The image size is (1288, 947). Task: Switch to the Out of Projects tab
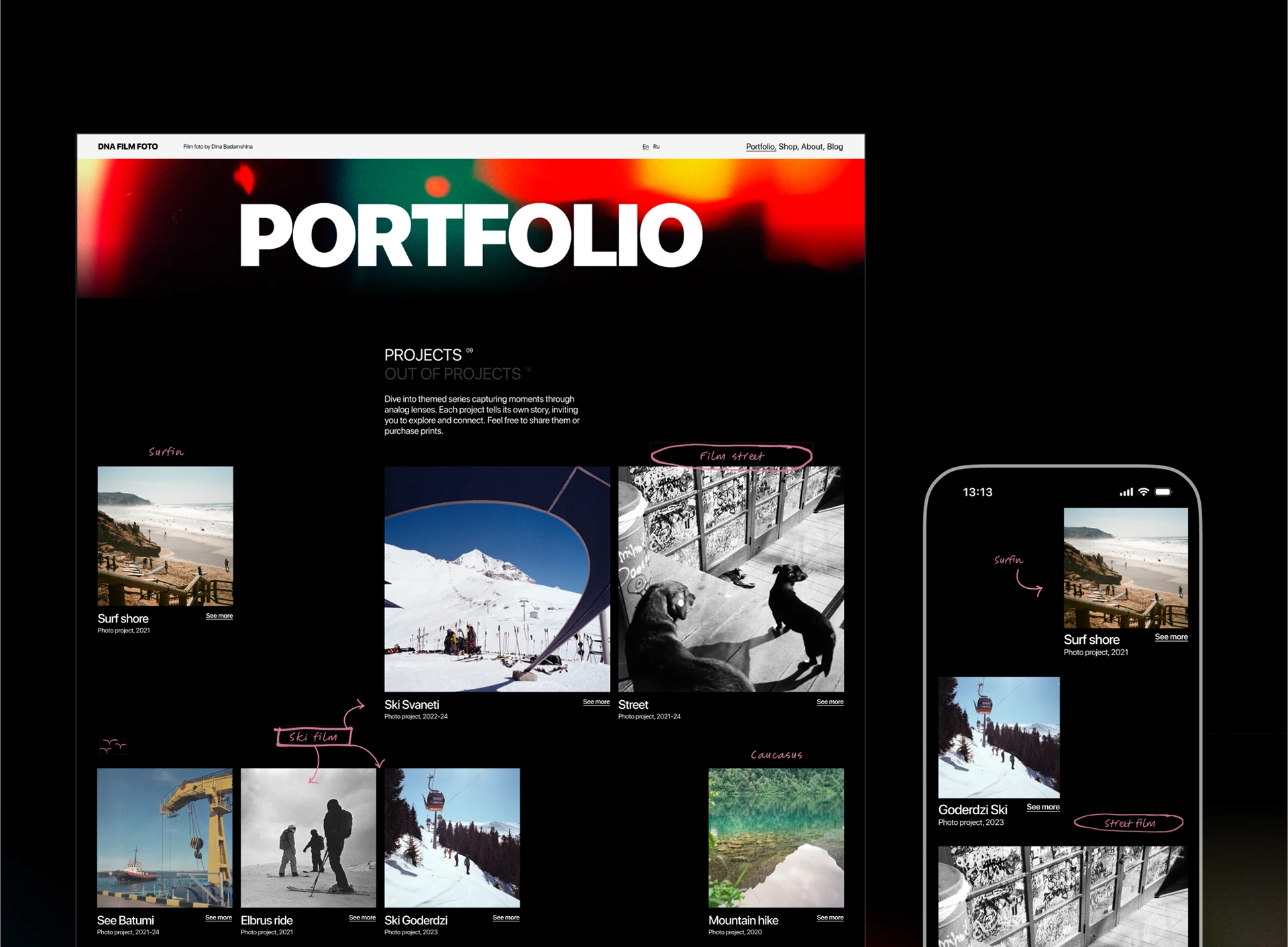point(452,374)
